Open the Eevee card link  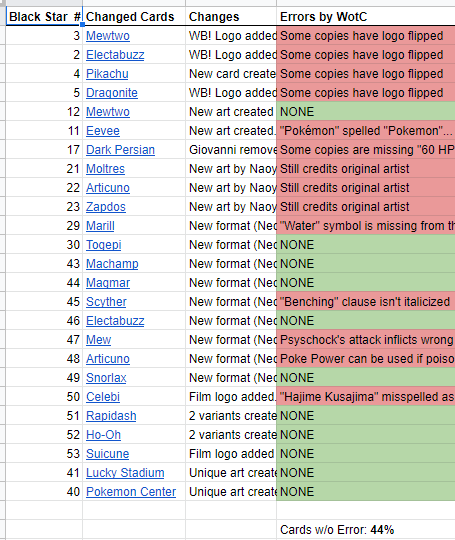pos(103,131)
